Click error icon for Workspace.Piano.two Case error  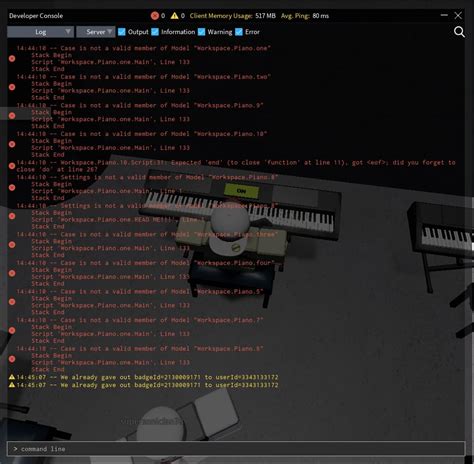[12, 87]
